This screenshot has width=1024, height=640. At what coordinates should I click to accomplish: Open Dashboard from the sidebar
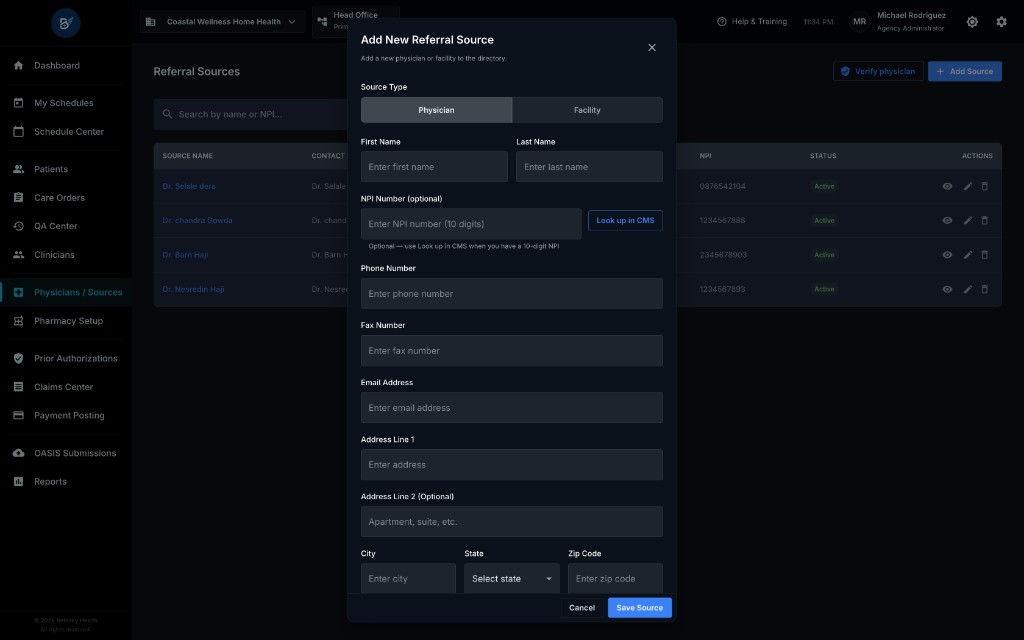point(57,65)
